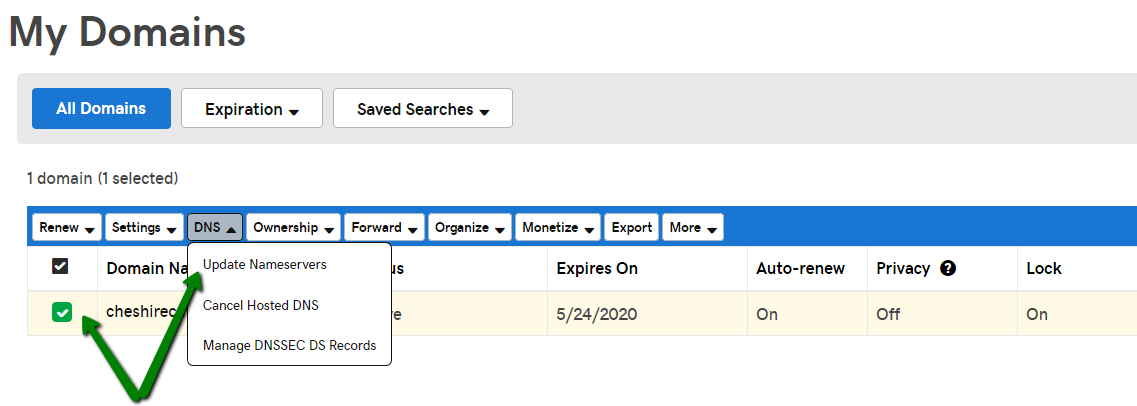The image size is (1137, 406).
Task: Toggle the select-all checkbox in table header
Action: coord(60,267)
